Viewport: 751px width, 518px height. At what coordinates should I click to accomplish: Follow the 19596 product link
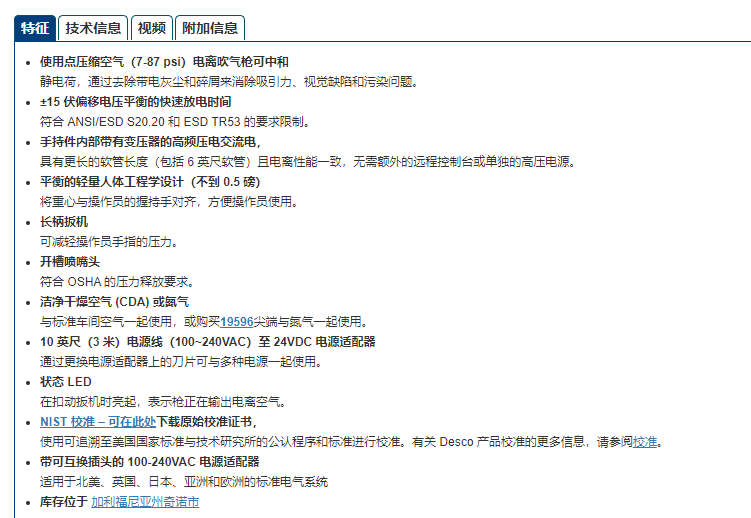click(x=237, y=322)
